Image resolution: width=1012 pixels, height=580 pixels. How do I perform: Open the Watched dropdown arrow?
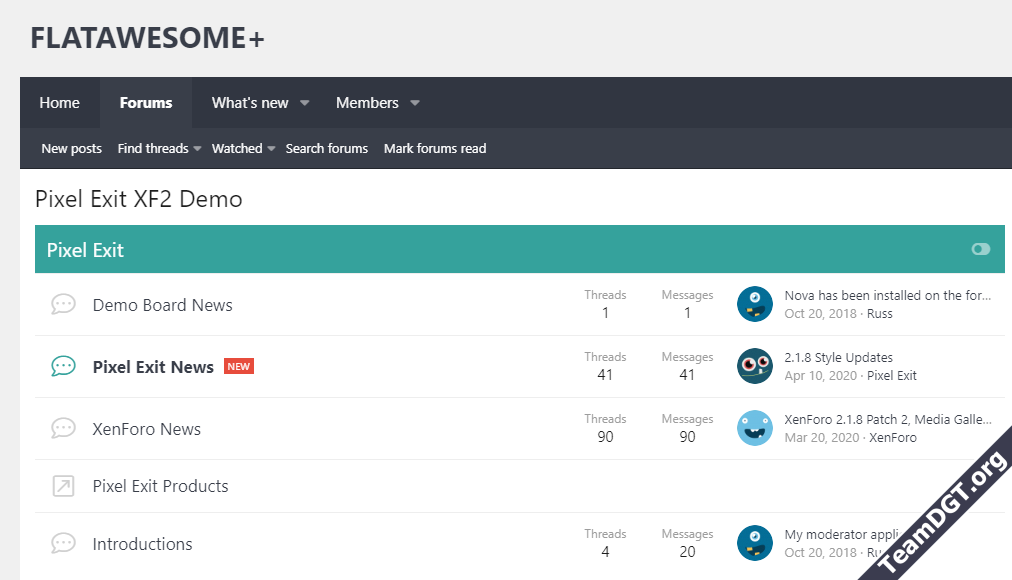point(272,148)
